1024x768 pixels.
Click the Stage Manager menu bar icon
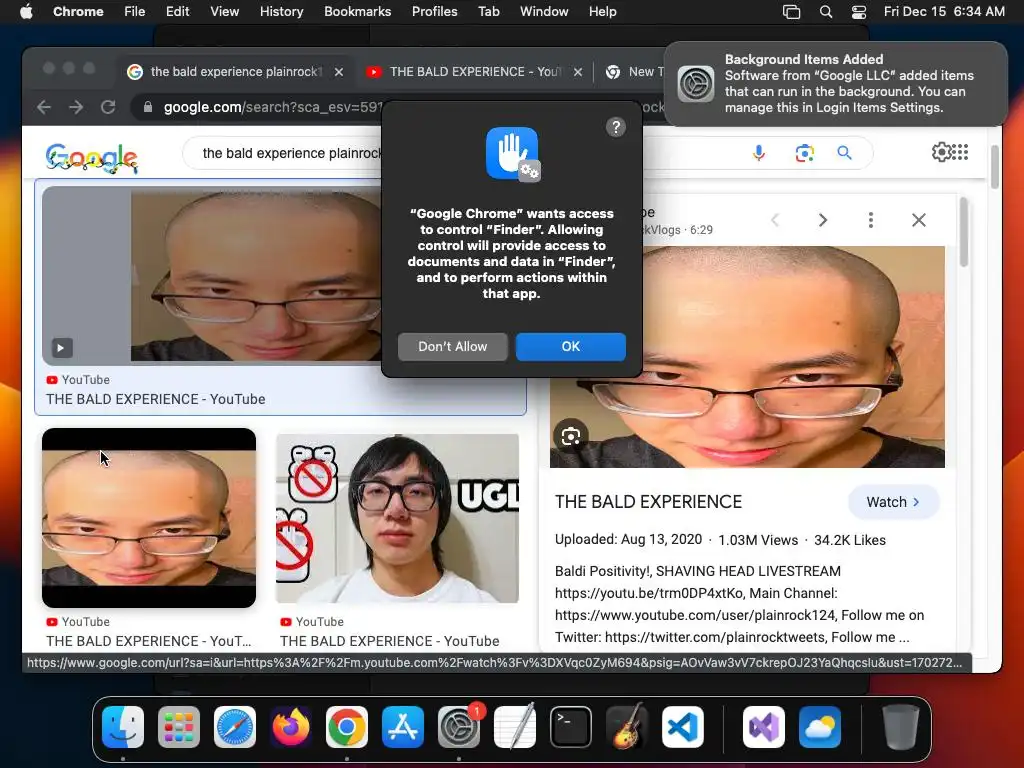792,12
